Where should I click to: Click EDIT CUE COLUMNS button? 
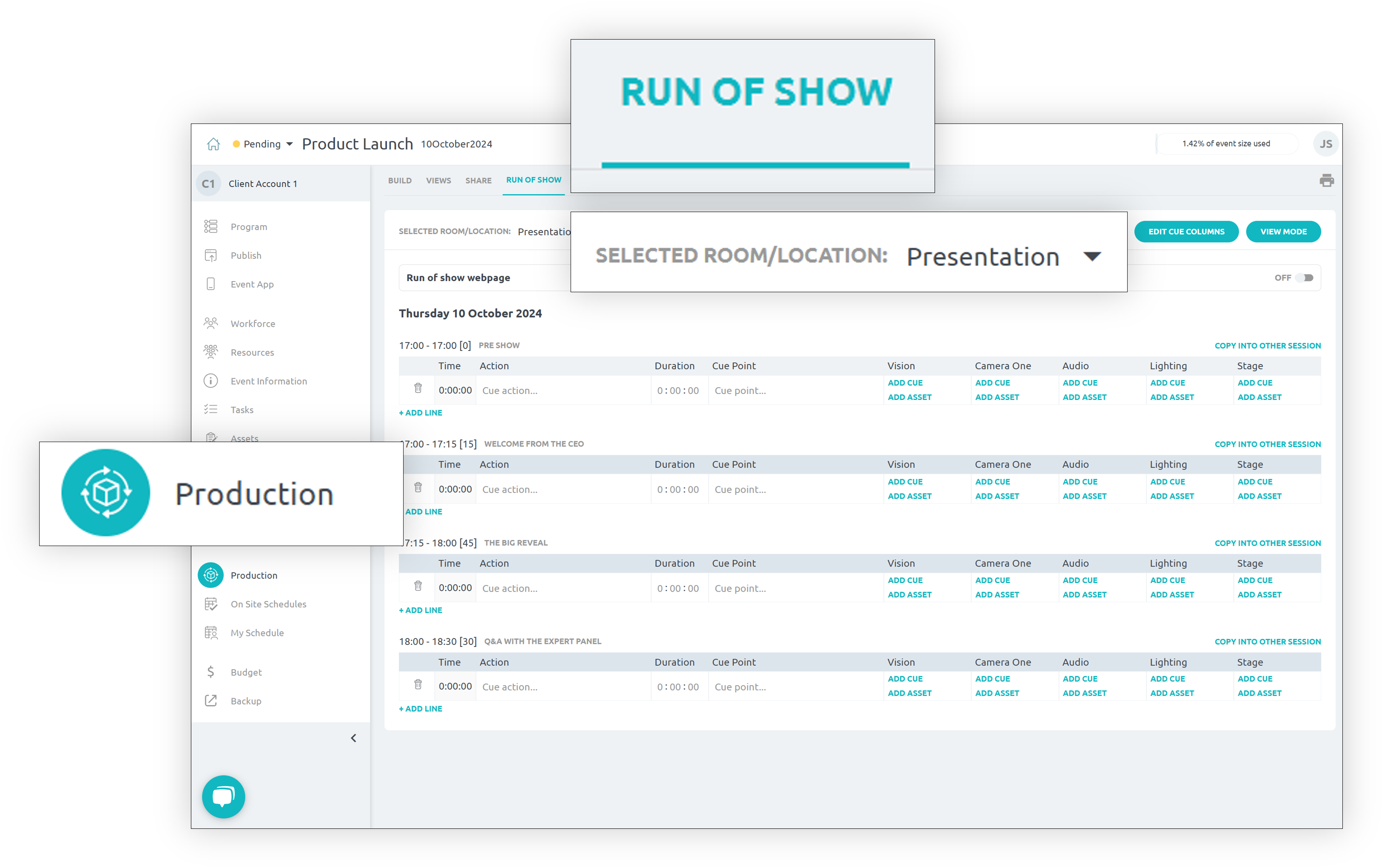click(1186, 231)
